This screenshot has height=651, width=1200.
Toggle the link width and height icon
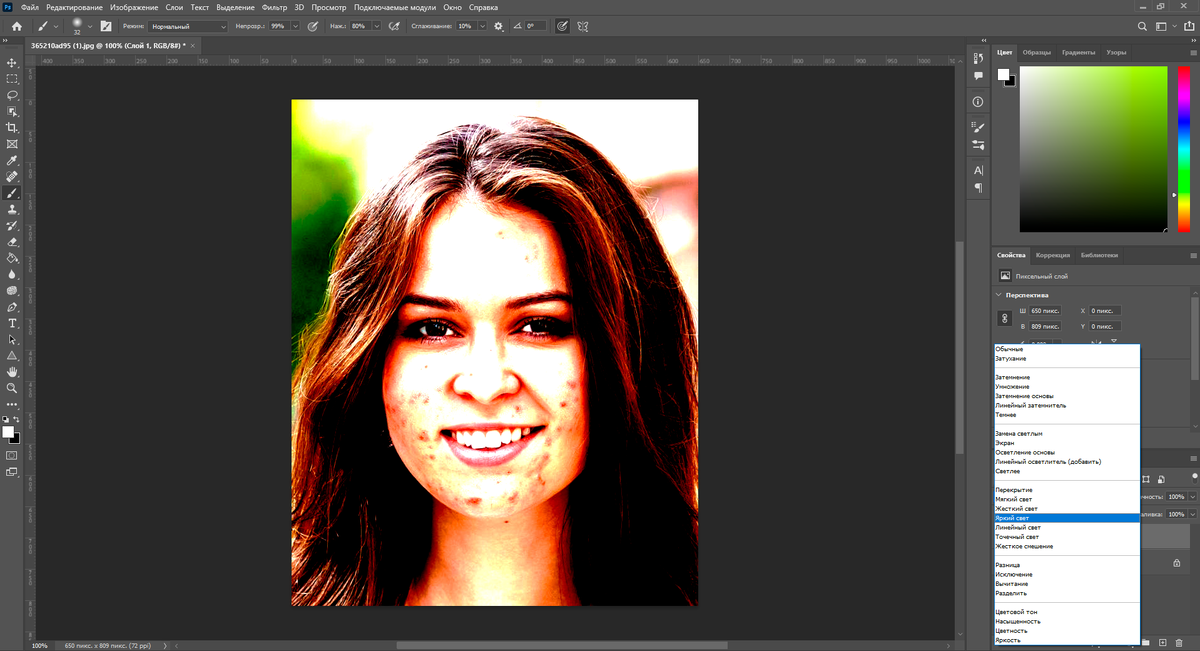coord(1006,319)
